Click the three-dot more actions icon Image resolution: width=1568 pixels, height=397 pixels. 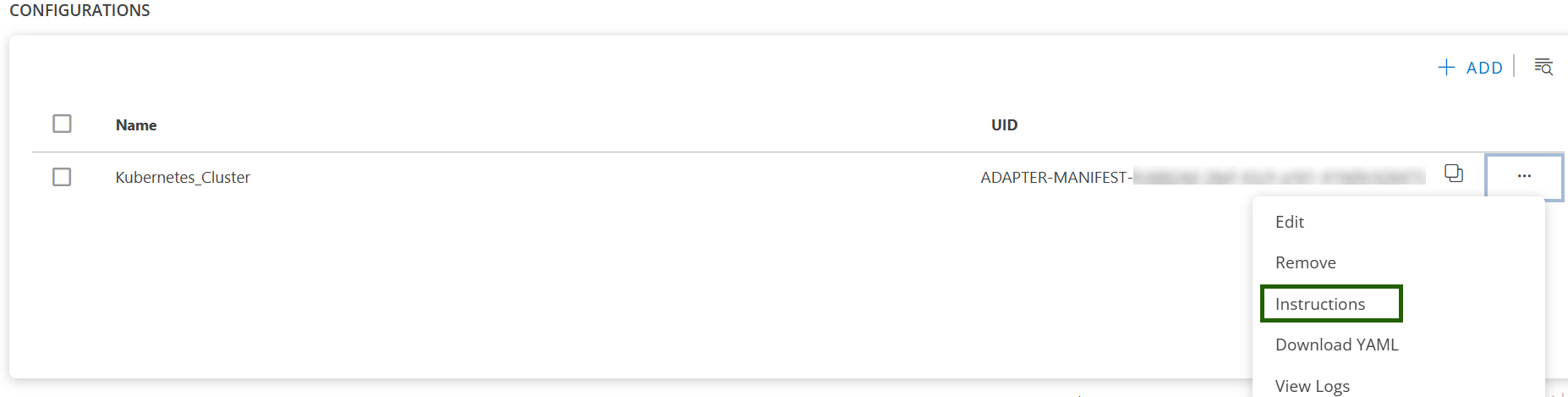pos(1524,176)
